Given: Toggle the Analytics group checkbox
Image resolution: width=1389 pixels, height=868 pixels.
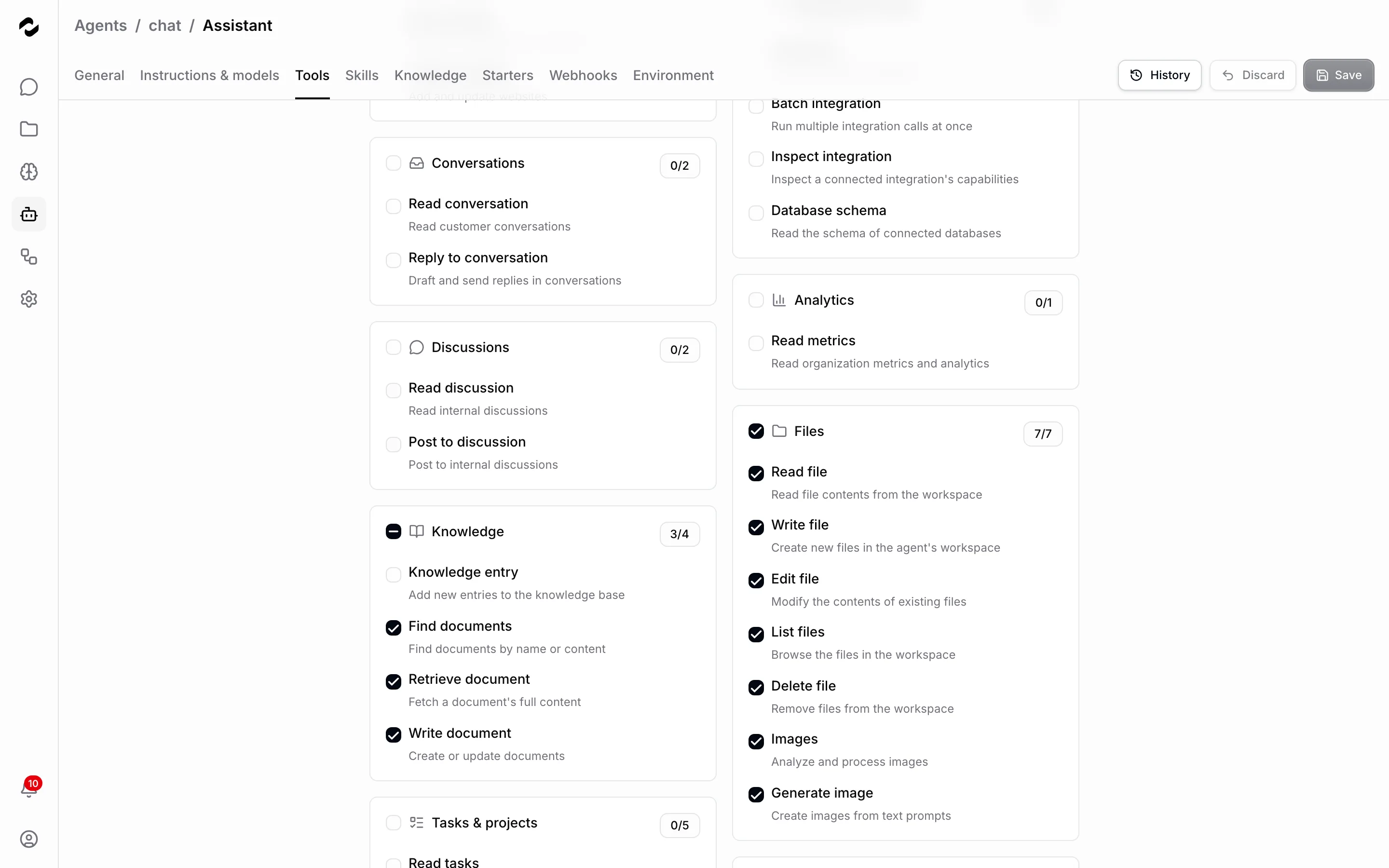Looking at the screenshot, I should pos(756,300).
